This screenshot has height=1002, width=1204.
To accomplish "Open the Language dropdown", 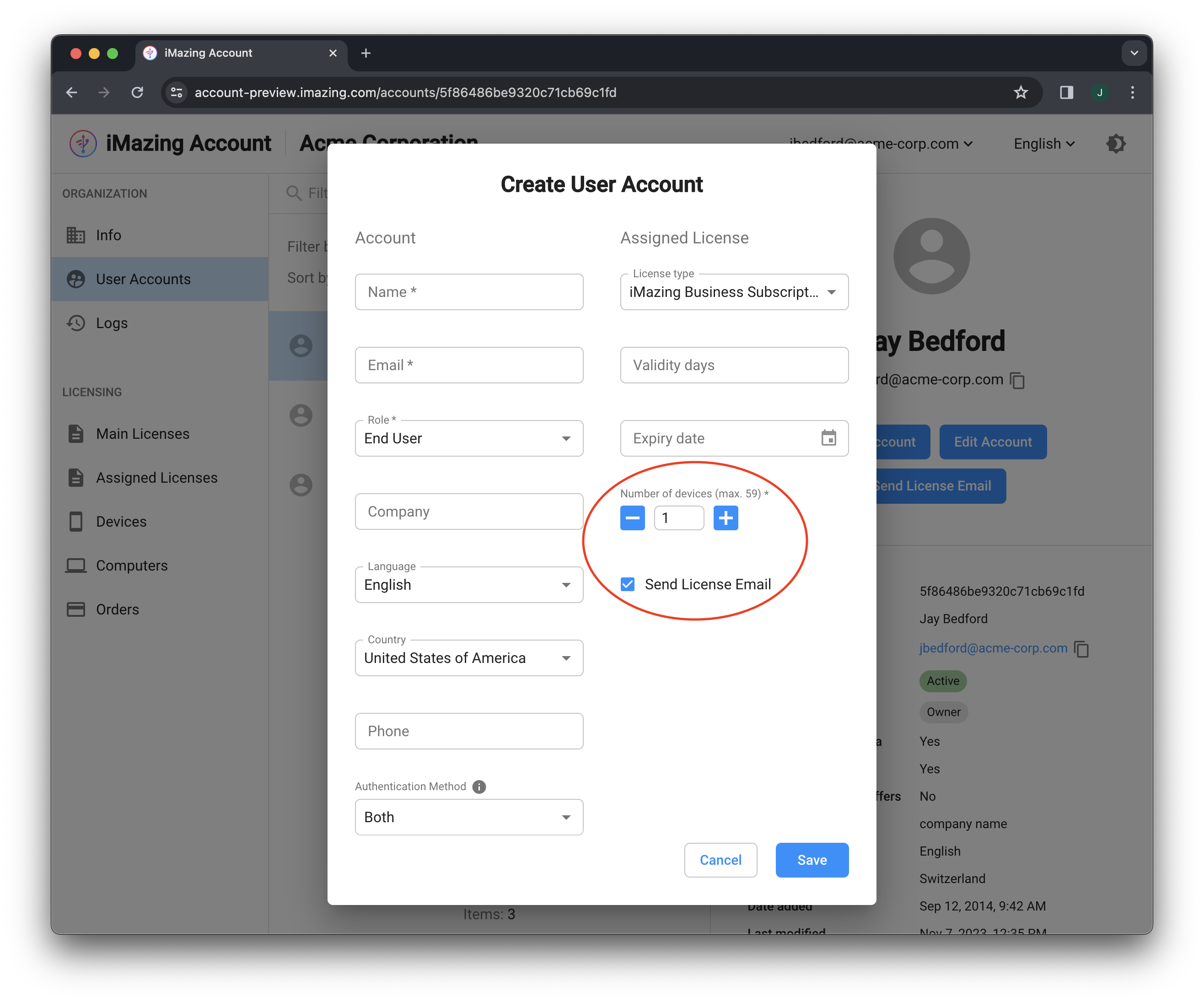I will click(x=469, y=584).
